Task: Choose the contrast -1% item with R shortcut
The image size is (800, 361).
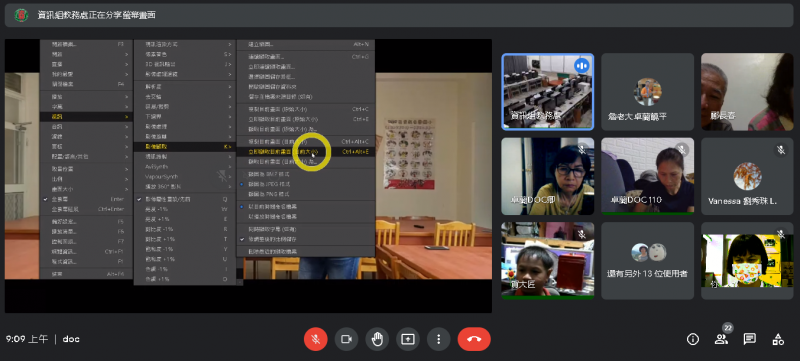Action: pyautogui.click(x=185, y=229)
